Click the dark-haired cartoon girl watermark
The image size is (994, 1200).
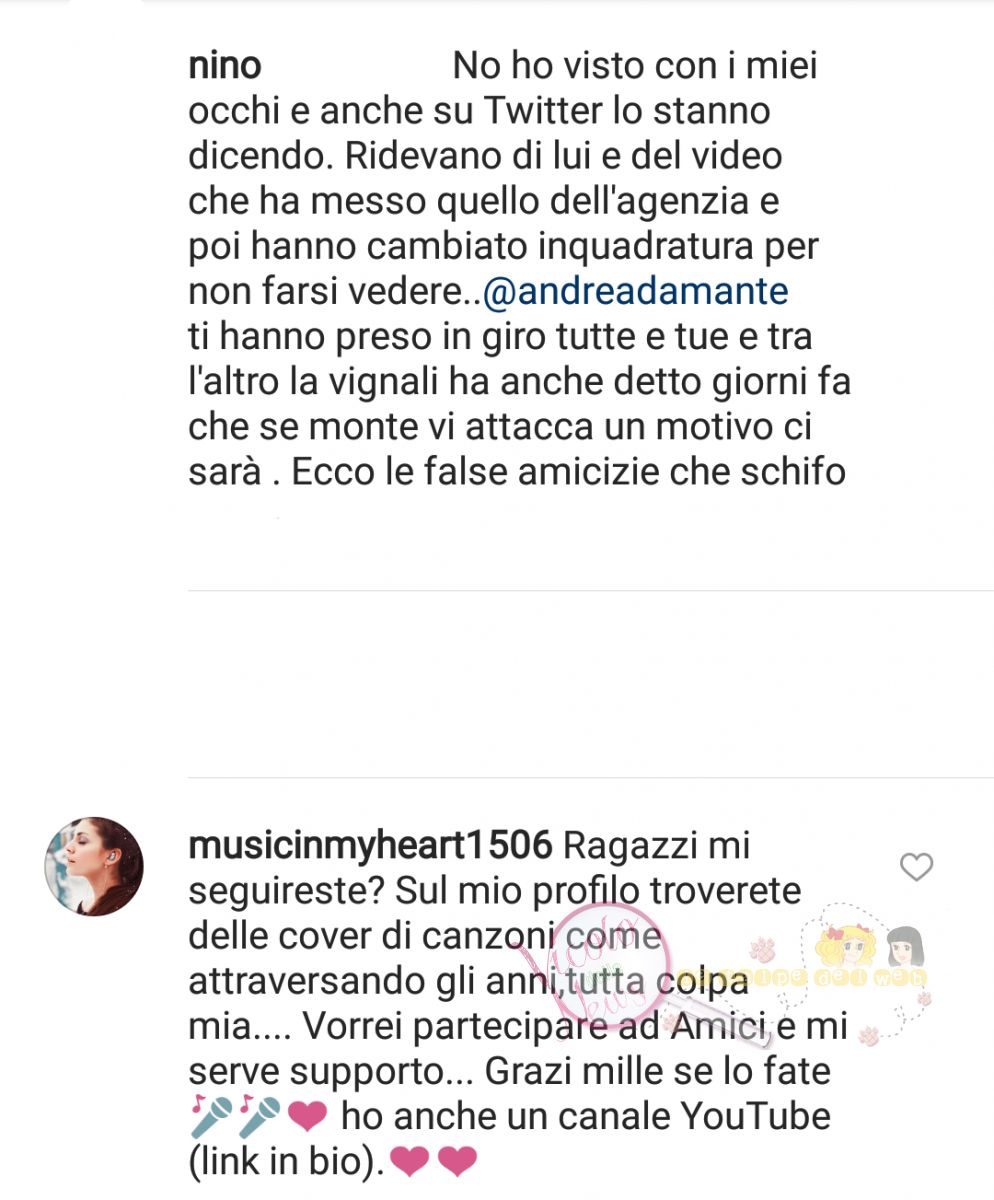[x=903, y=946]
